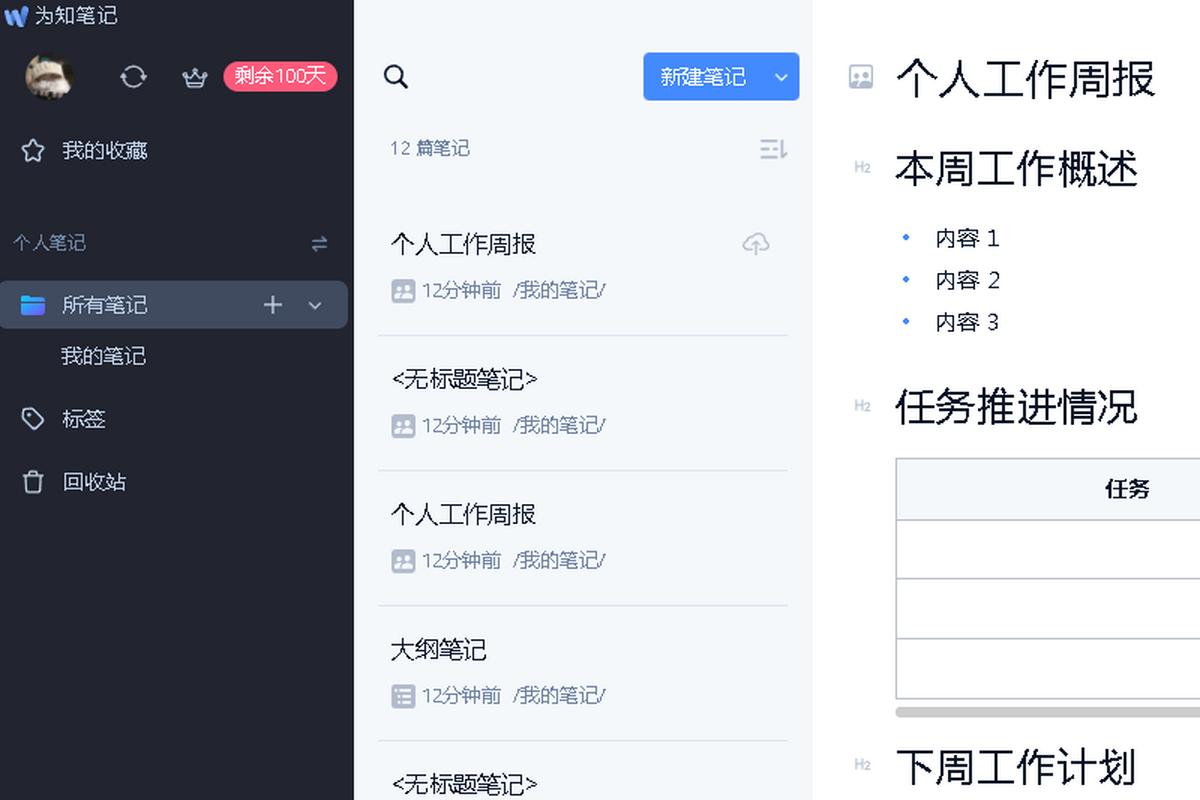The width and height of the screenshot is (1200, 800).
Task: Switch personal notes space via swap arrows
Action: pyautogui.click(x=319, y=243)
